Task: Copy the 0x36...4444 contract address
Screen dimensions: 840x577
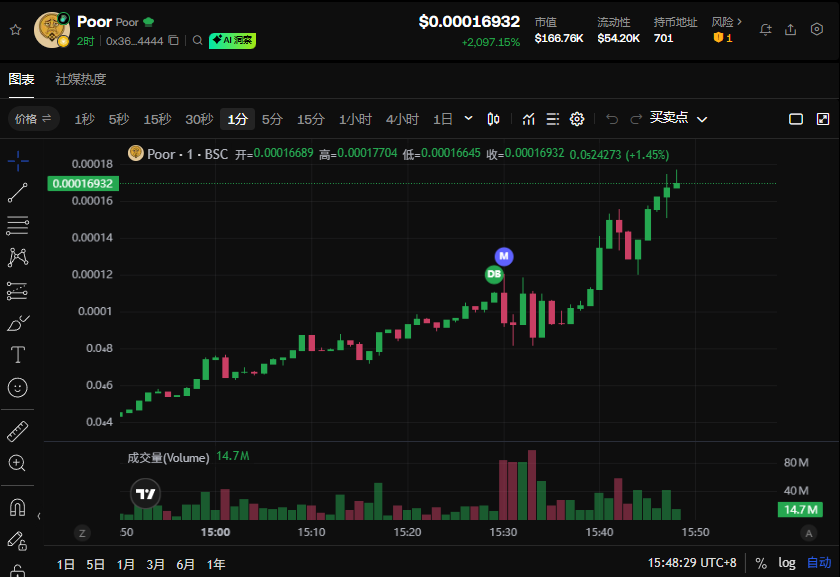Action: (173, 41)
